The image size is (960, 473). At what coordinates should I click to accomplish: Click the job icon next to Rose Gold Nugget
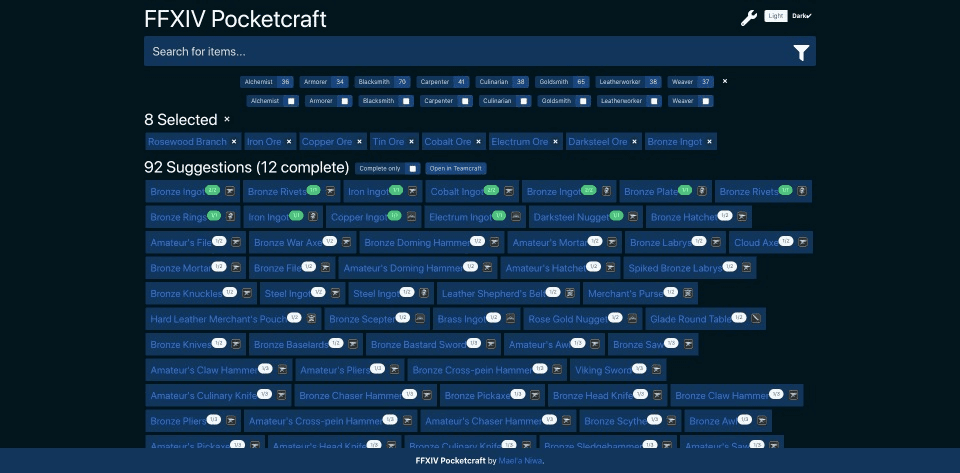tap(632, 319)
